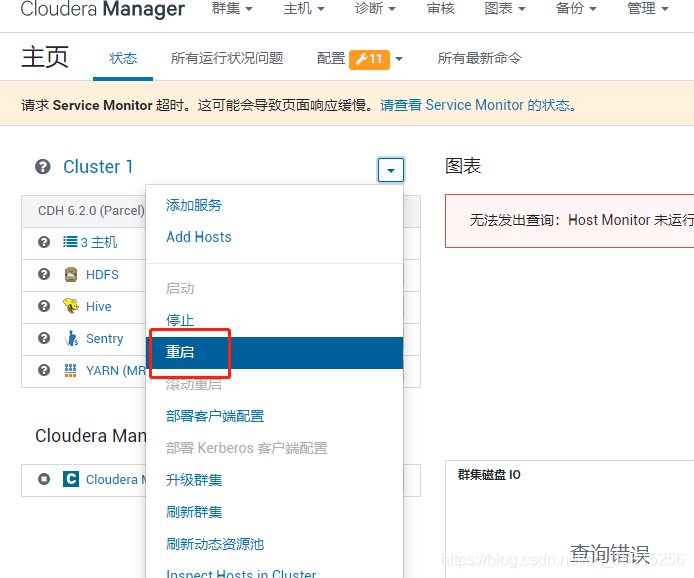Click the orange wrench 11 configuration badge

point(369,59)
